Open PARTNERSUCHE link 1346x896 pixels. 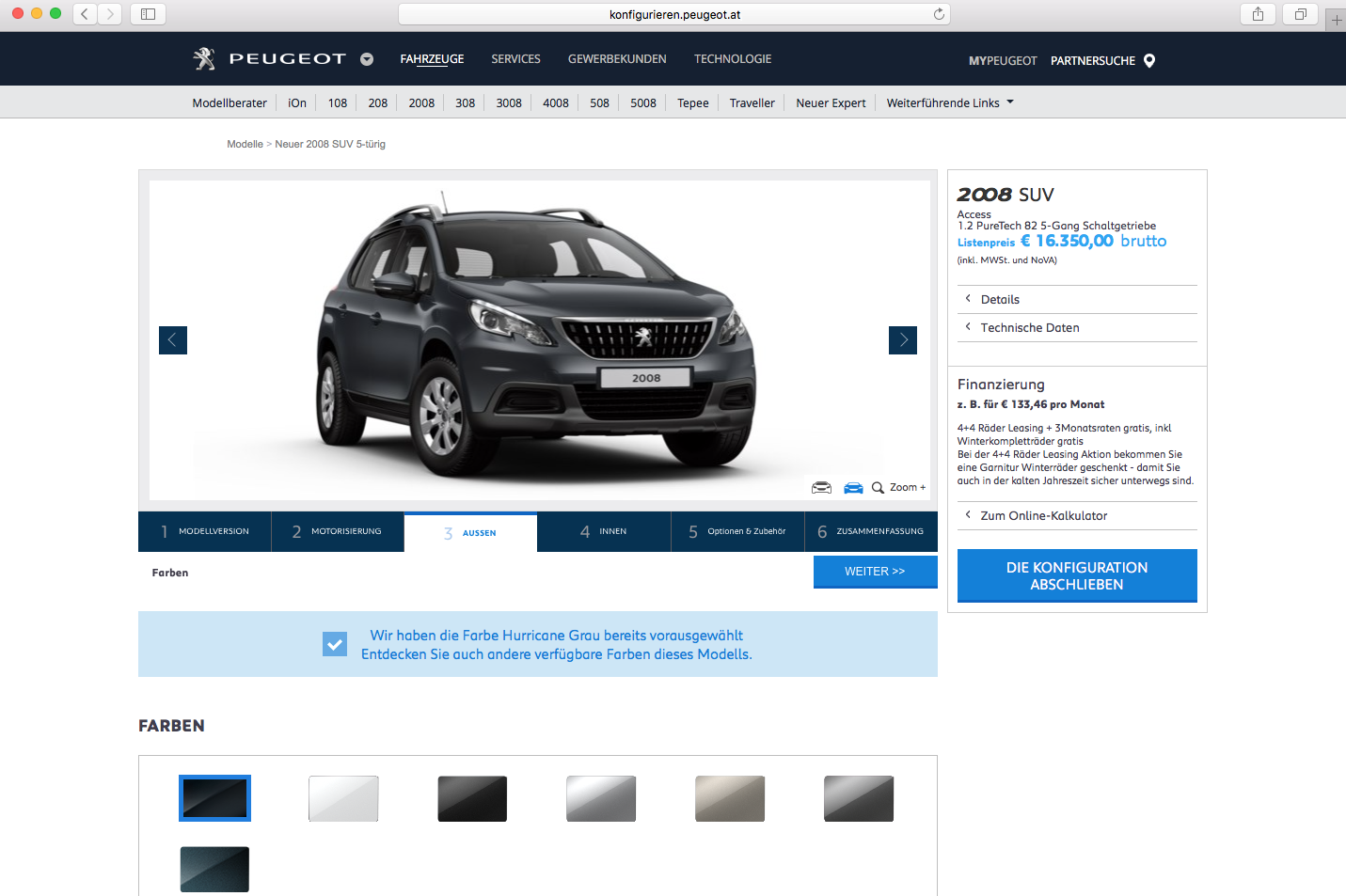point(1093,61)
